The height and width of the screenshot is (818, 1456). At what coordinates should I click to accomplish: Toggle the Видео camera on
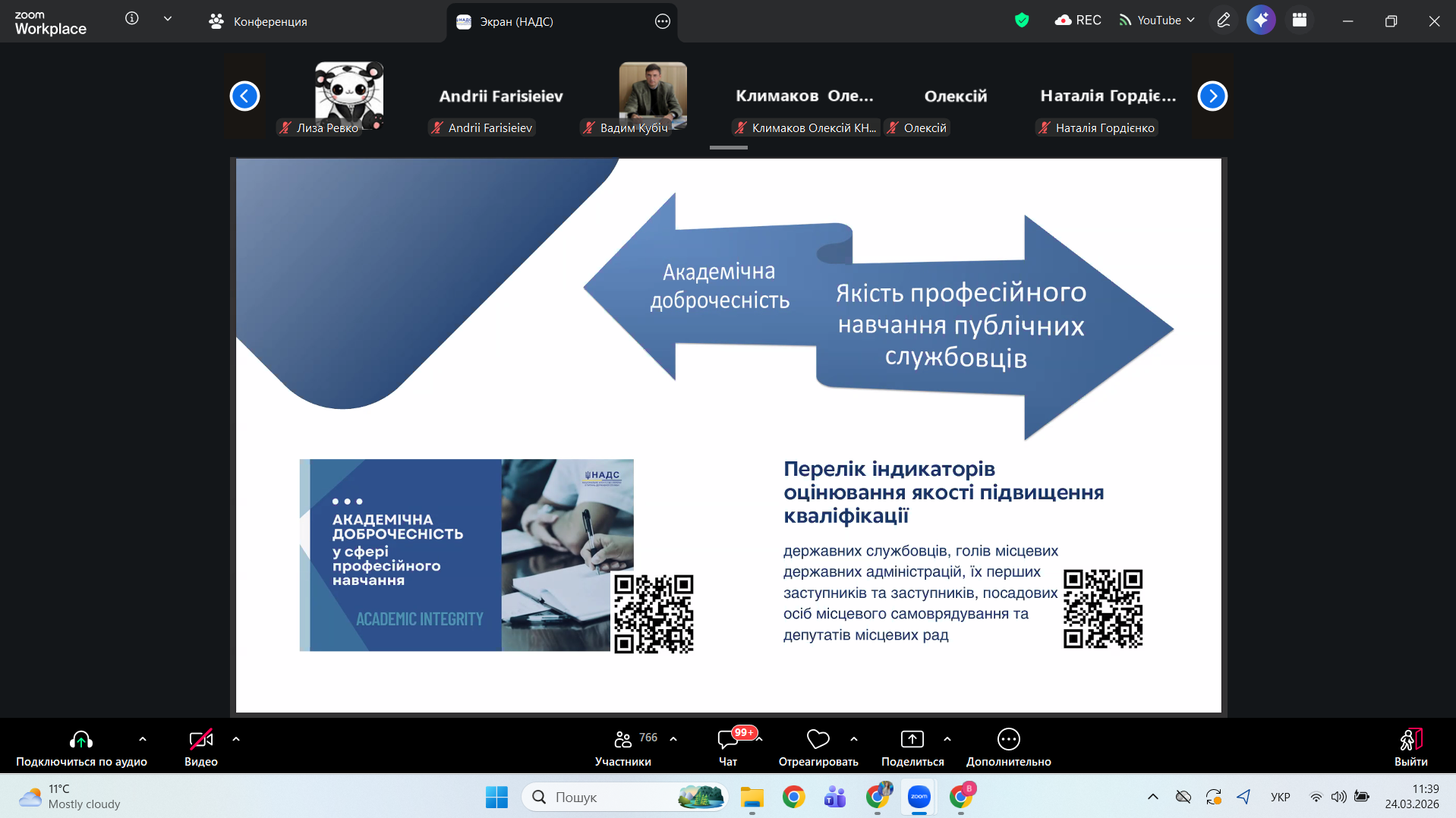200,747
